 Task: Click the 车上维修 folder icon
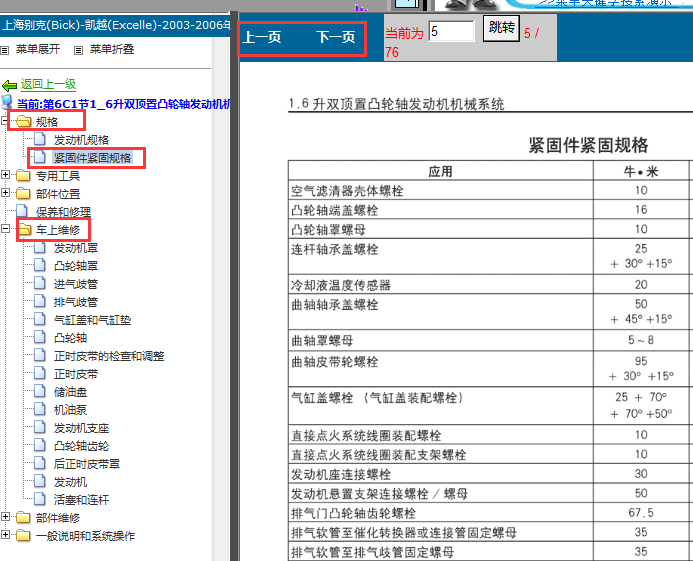click(x=23, y=229)
